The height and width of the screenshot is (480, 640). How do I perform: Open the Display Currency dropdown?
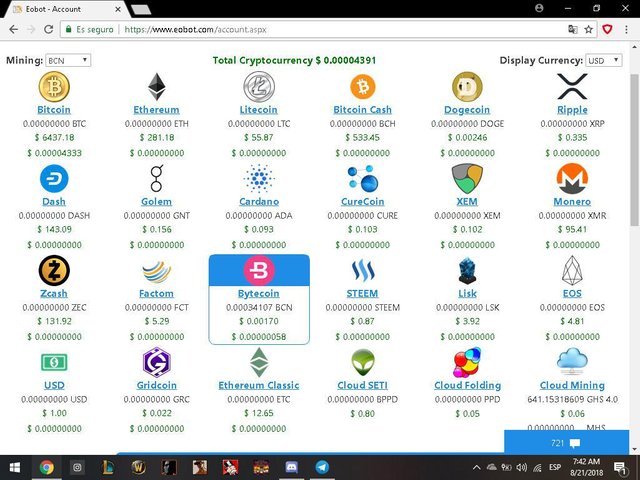[604, 60]
